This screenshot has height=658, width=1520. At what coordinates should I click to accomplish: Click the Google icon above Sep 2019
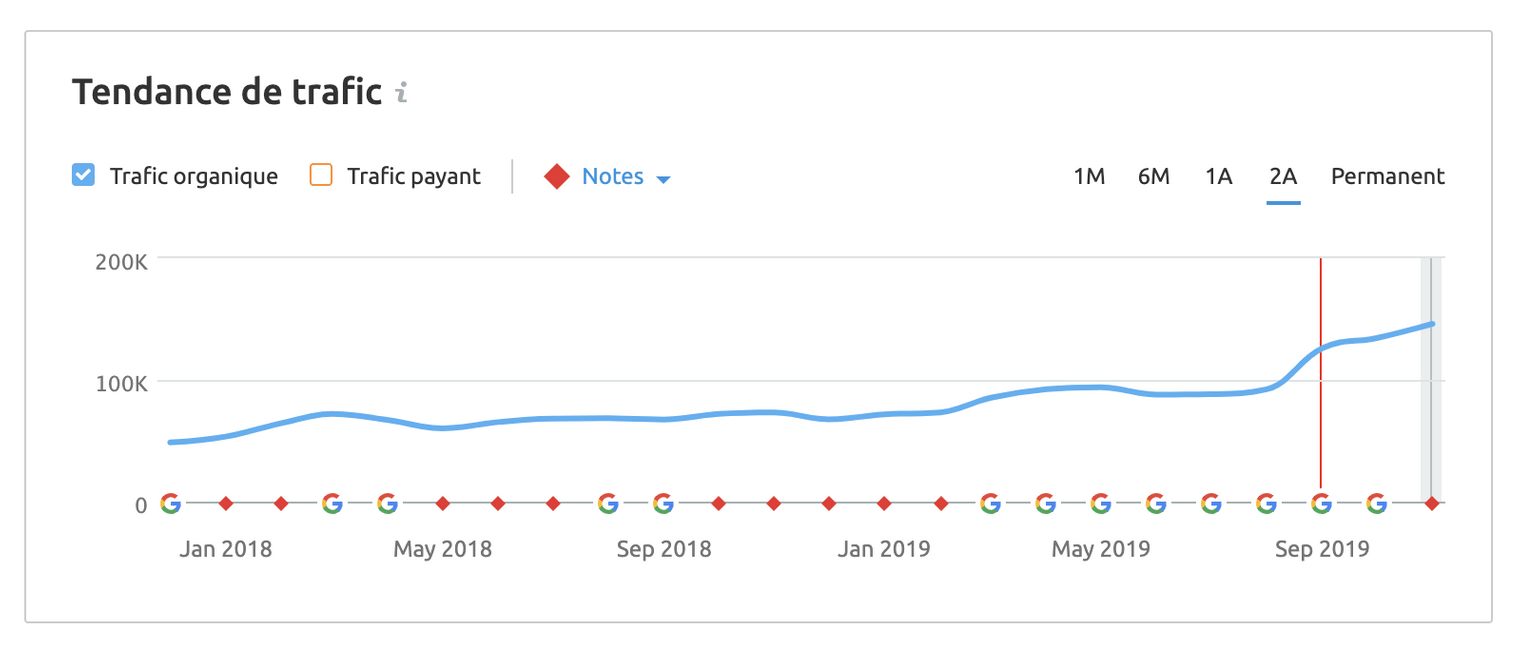tap(1321, 503)
